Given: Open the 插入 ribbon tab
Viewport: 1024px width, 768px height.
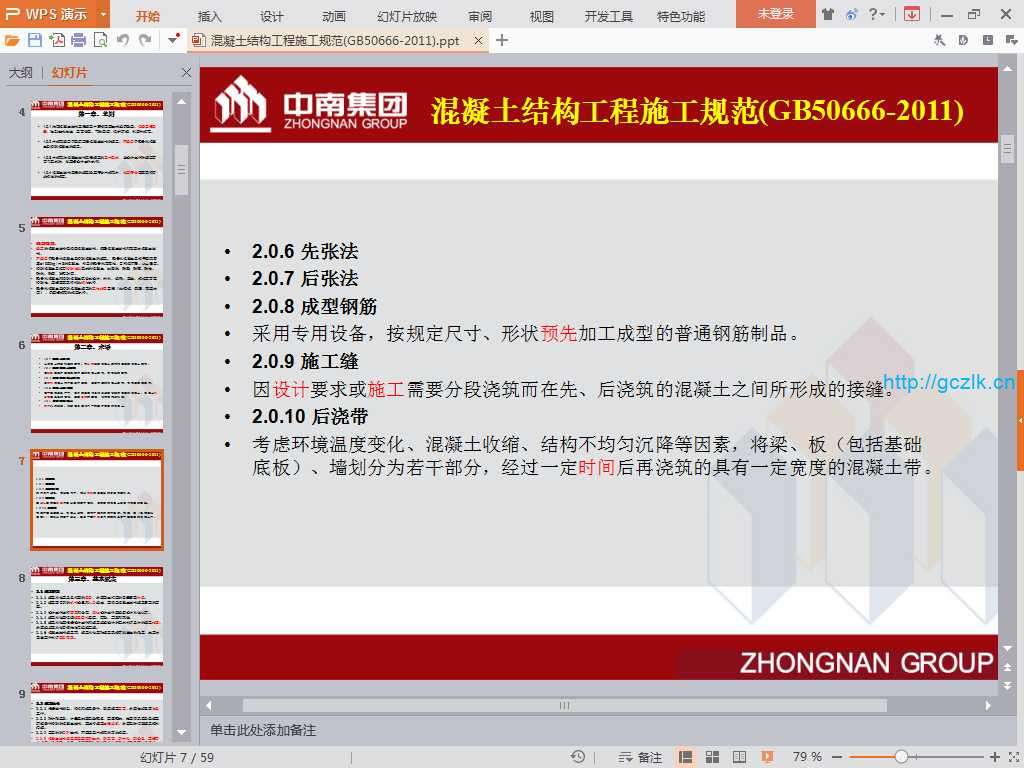Looking at the screenshot, I should pyautogui.click(x=210, y=16).
